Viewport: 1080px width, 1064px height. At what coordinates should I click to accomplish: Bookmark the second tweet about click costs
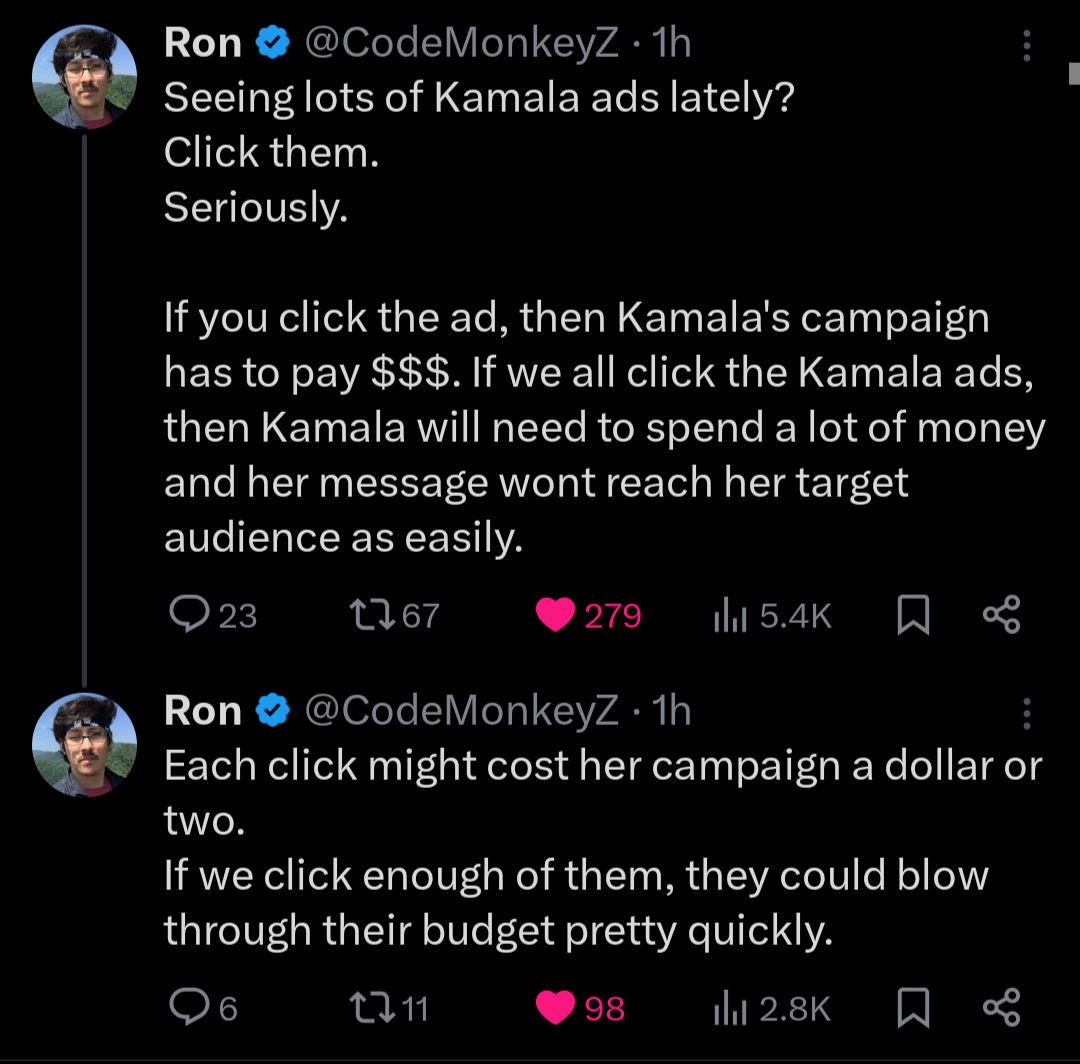(x=913, y=1008)
